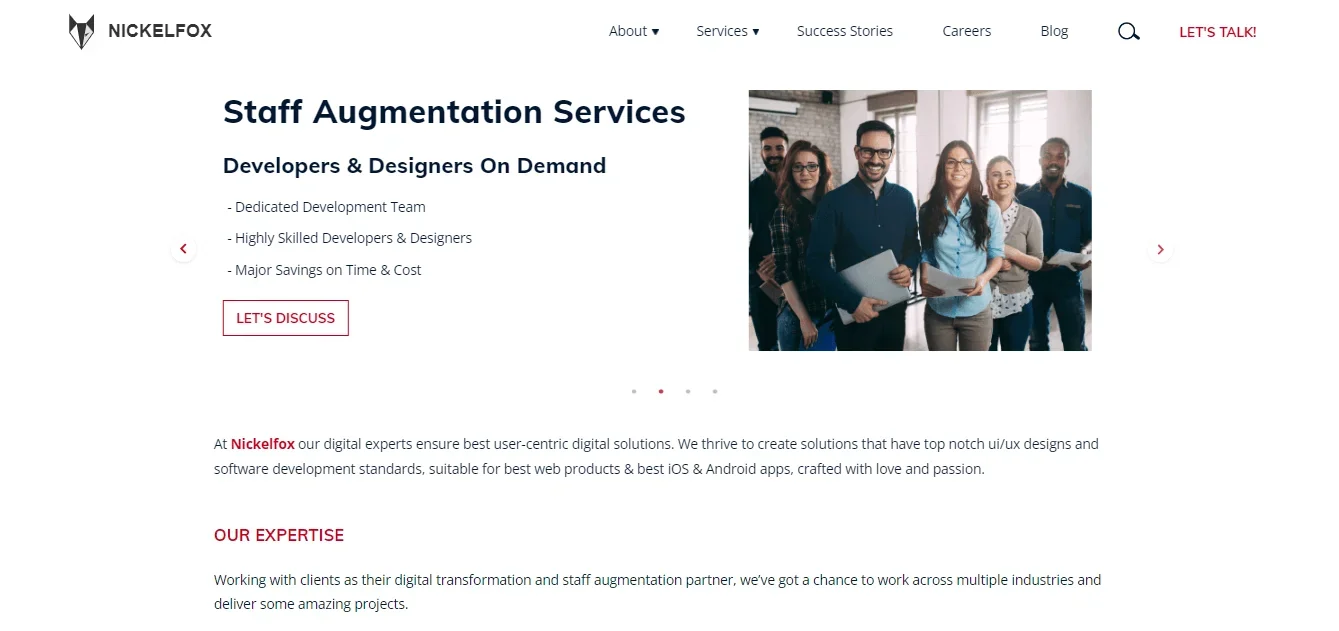Select the third carousel indicator dot
Viewport: 1339px width, 631px height.
click(688, 392)
